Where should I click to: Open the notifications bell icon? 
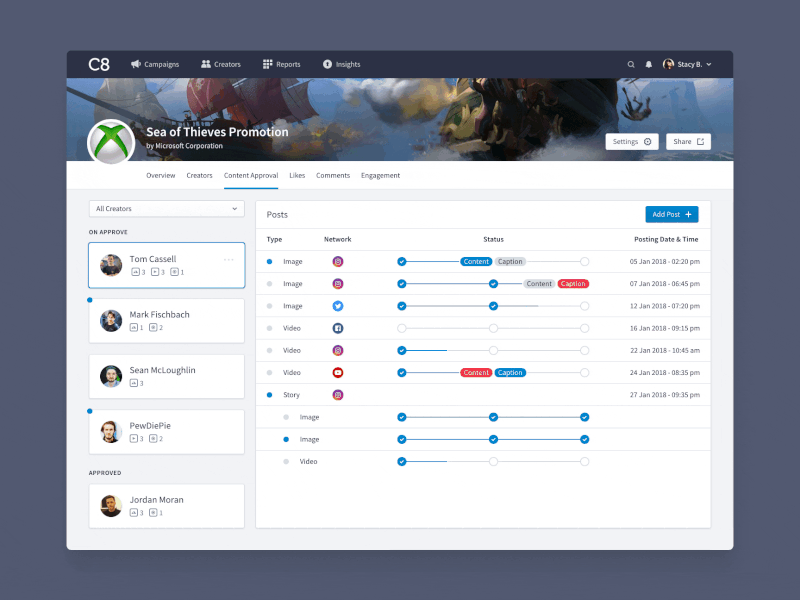(648, 64)
